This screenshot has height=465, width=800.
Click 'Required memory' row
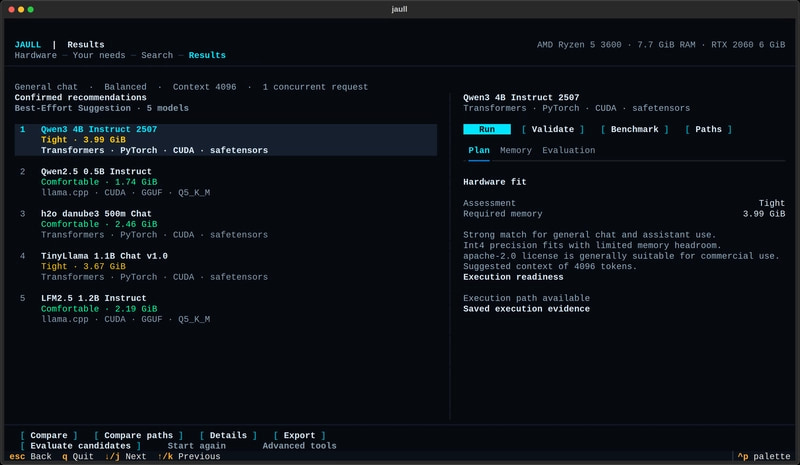click(624, 214)
